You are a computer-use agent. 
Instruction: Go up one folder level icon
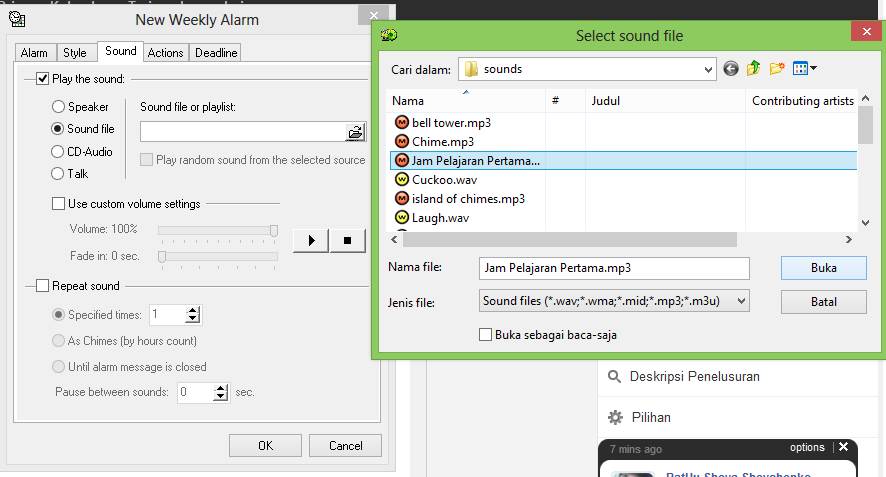tap(753, 69)
